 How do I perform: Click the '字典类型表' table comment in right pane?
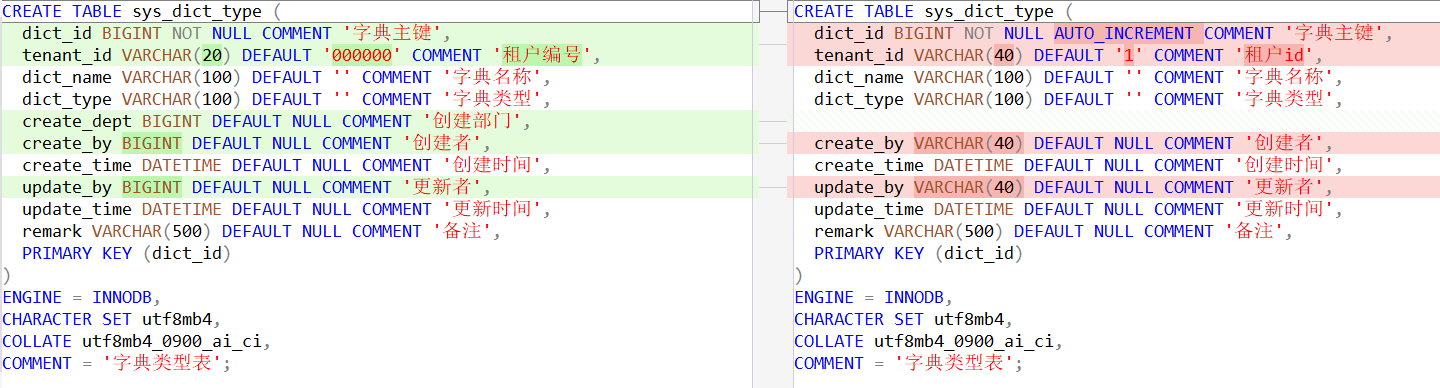pyautogui.click(x=954, y=363)
